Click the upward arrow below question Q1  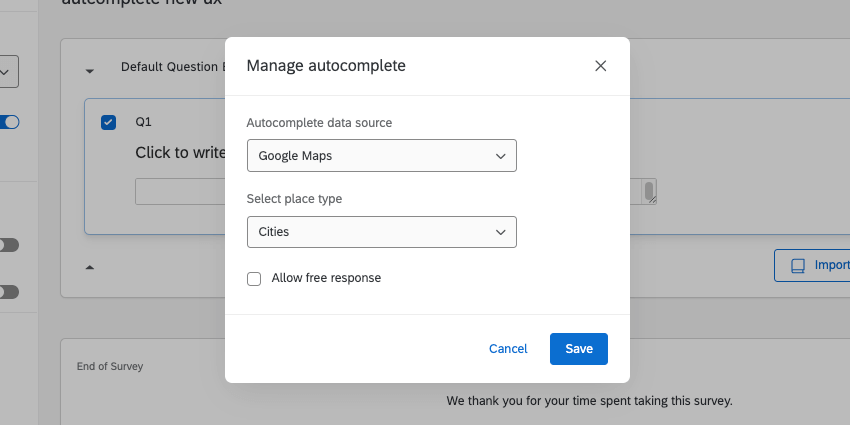pyautogui.click(x=90, y=267)
